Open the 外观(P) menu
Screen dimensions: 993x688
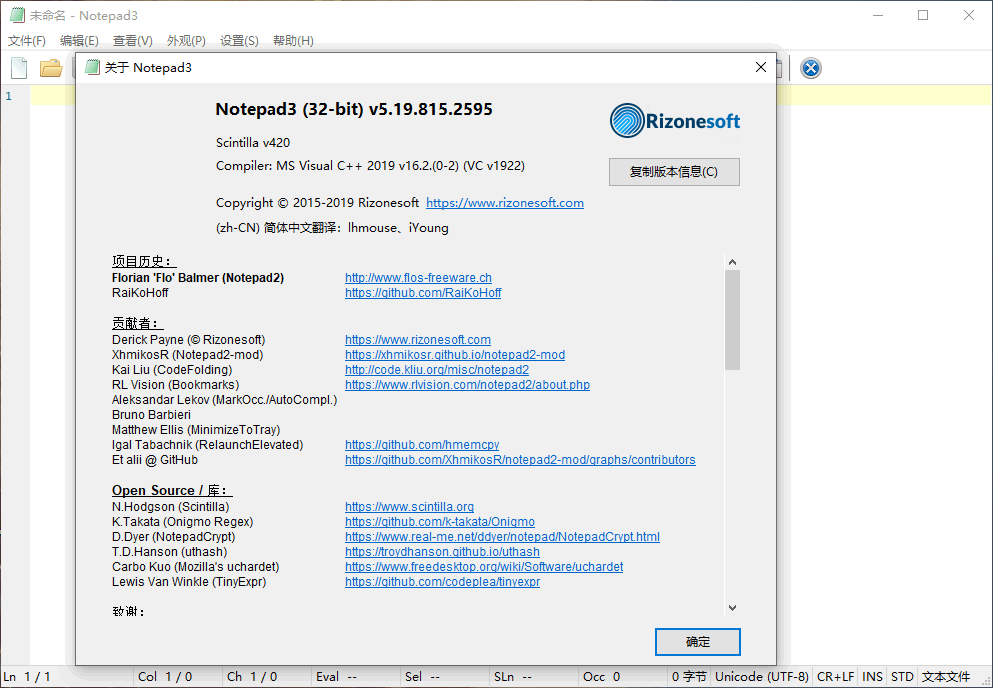tap(186, 41)
